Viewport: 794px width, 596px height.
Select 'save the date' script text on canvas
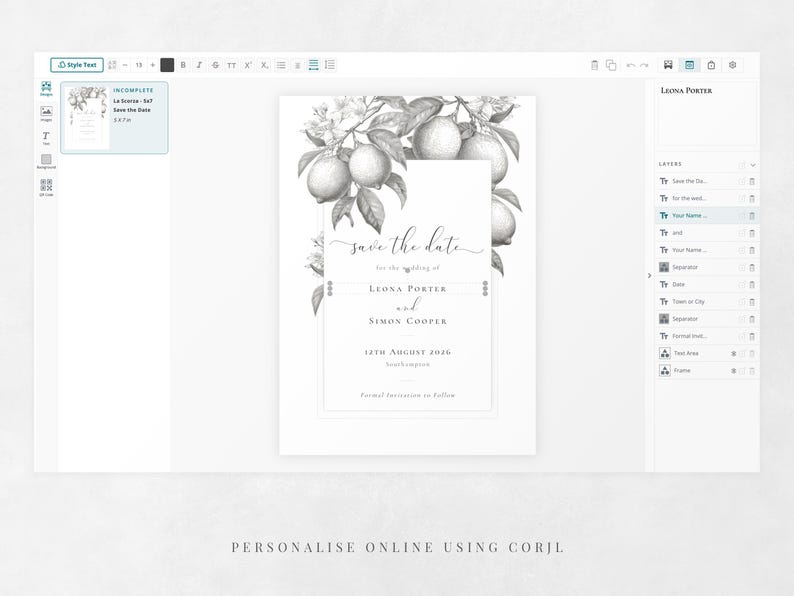[x=407, y=243]
